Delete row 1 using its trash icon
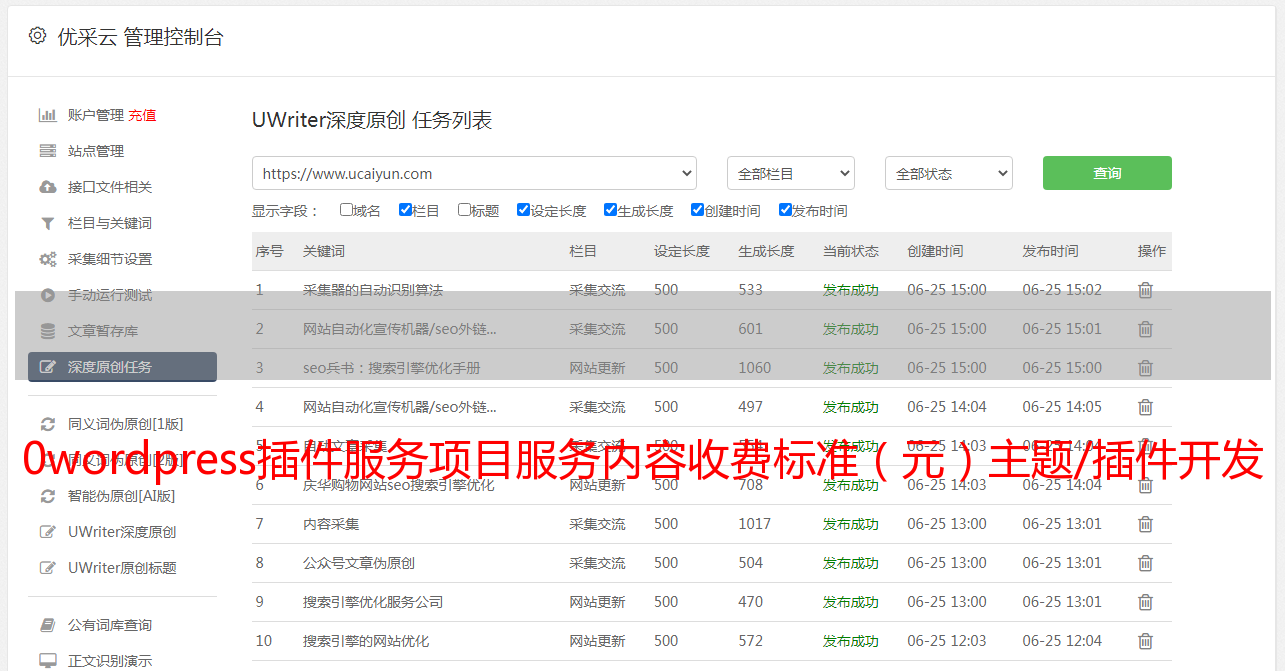 click(x=1145, y=290)
